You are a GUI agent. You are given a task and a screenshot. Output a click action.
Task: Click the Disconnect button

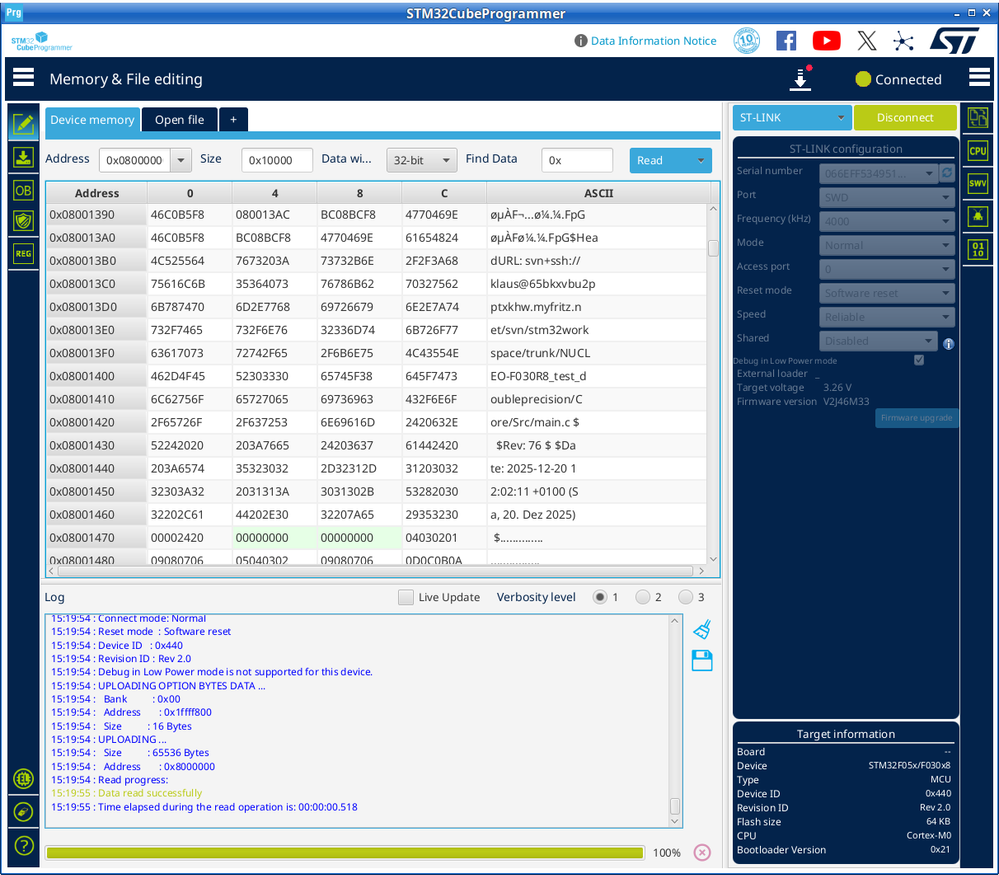[904, 118]
